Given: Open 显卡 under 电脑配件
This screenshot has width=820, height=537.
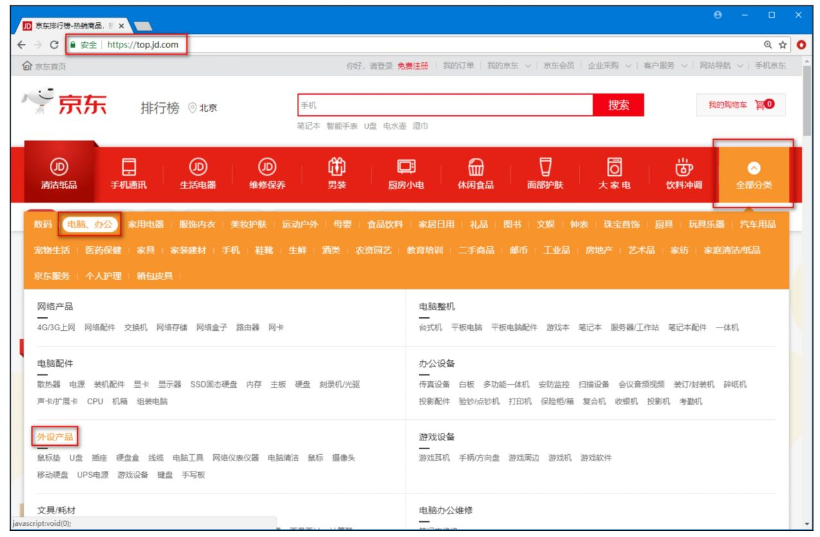Looking at the screenshot, I should click(x=141, y=384).
